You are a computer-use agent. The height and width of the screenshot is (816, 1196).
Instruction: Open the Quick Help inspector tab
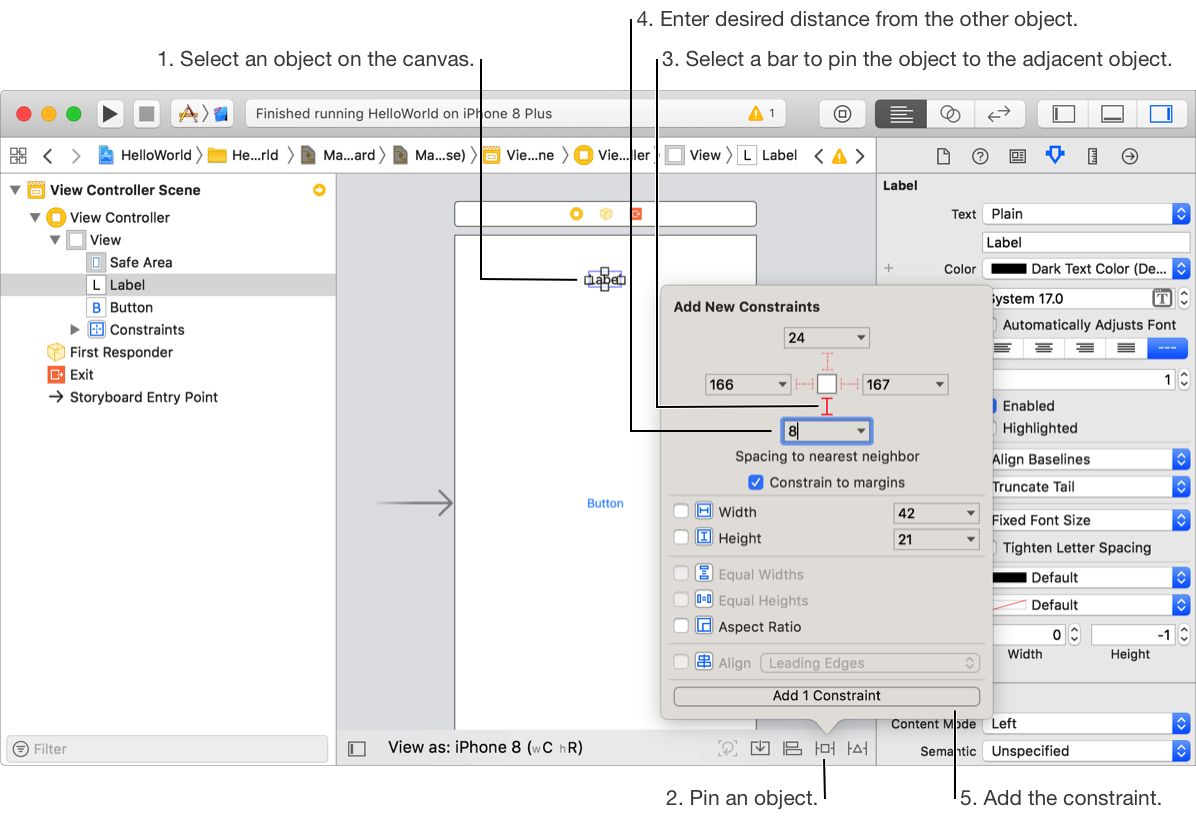(980, 156)
